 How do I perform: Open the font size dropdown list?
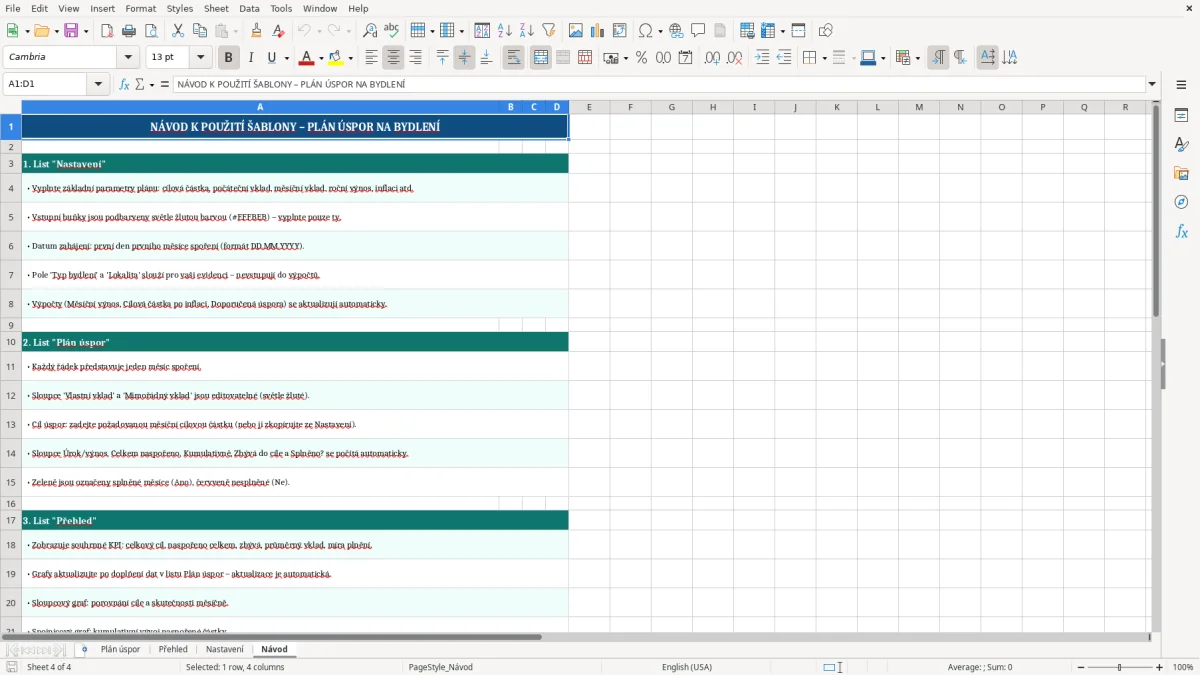pyautogui.click(x=201, y=57)
